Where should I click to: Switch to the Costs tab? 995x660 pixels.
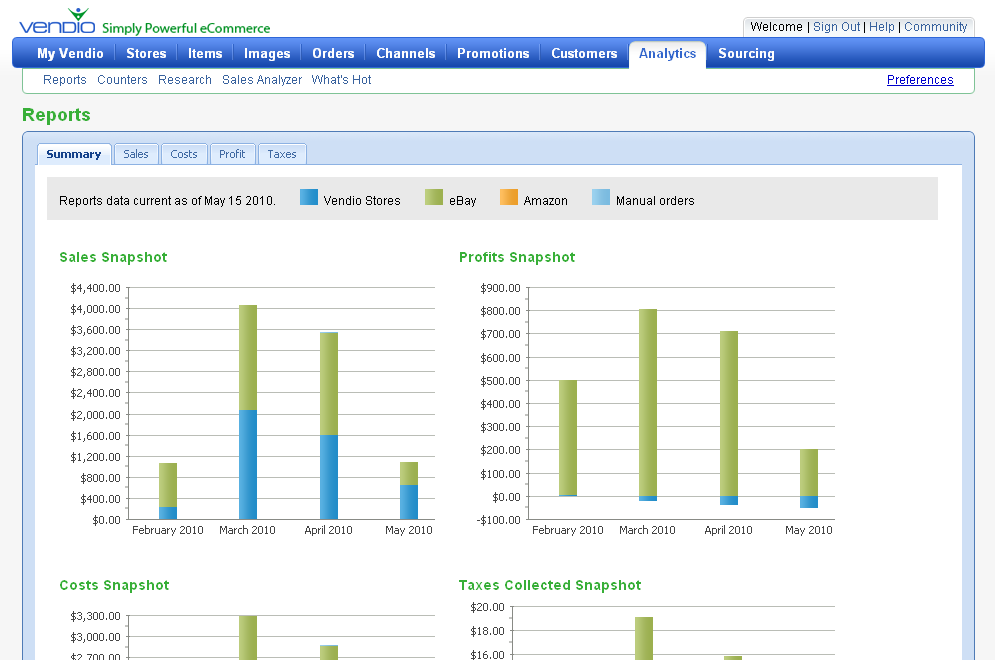tap(184, 154)
